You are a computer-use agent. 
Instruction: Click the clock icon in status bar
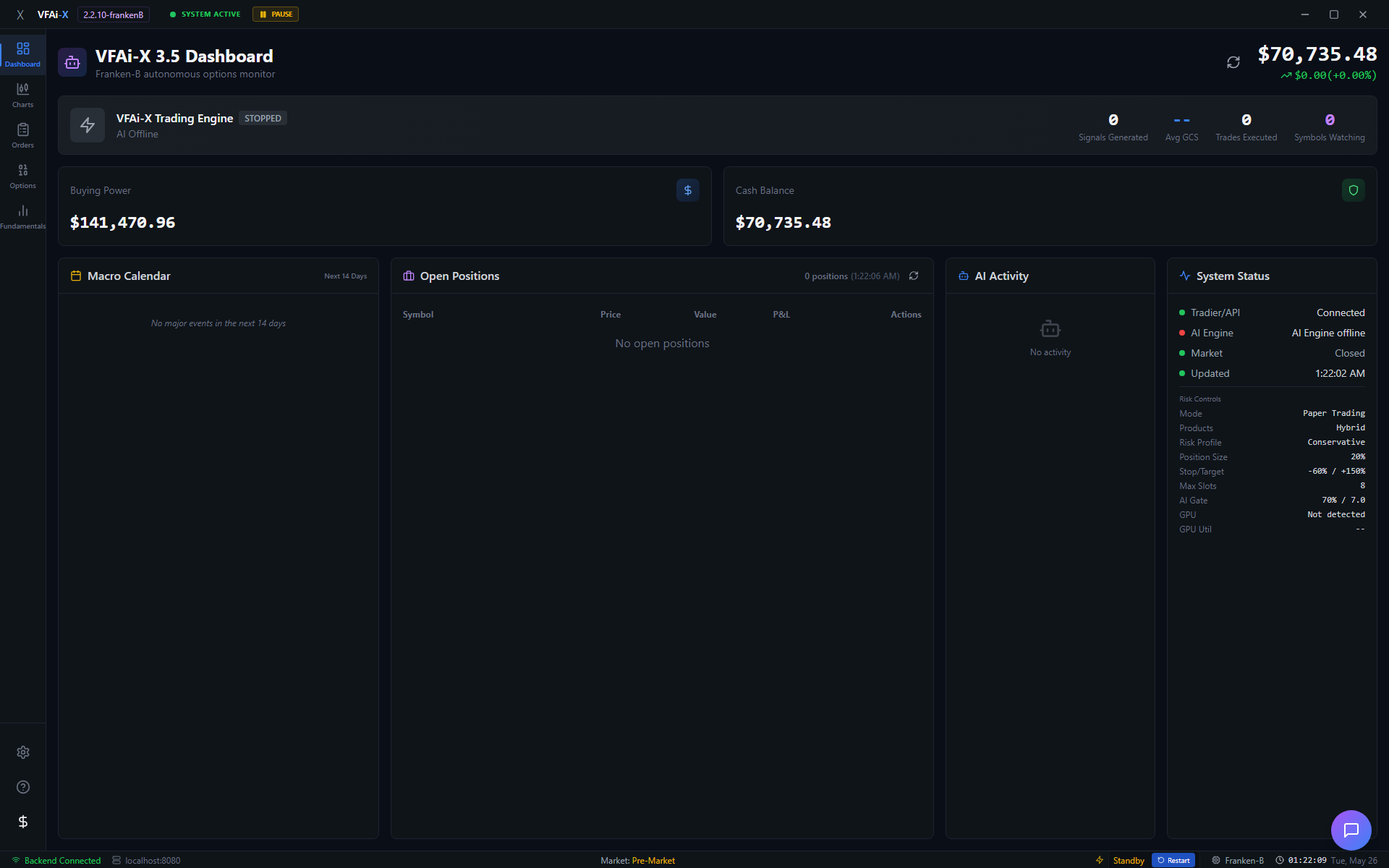click(1279, 860)
